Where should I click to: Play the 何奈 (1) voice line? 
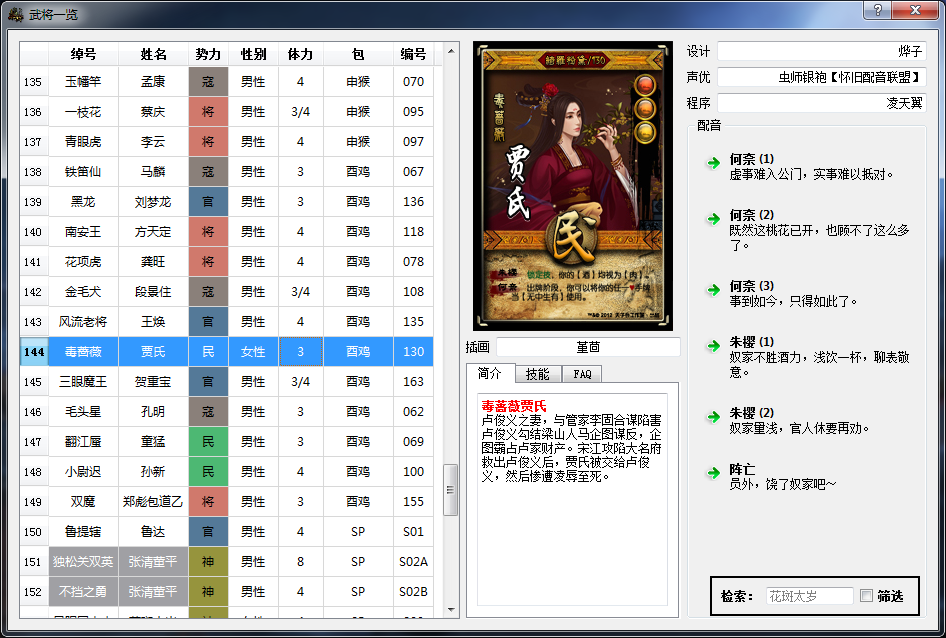(714, 162)
